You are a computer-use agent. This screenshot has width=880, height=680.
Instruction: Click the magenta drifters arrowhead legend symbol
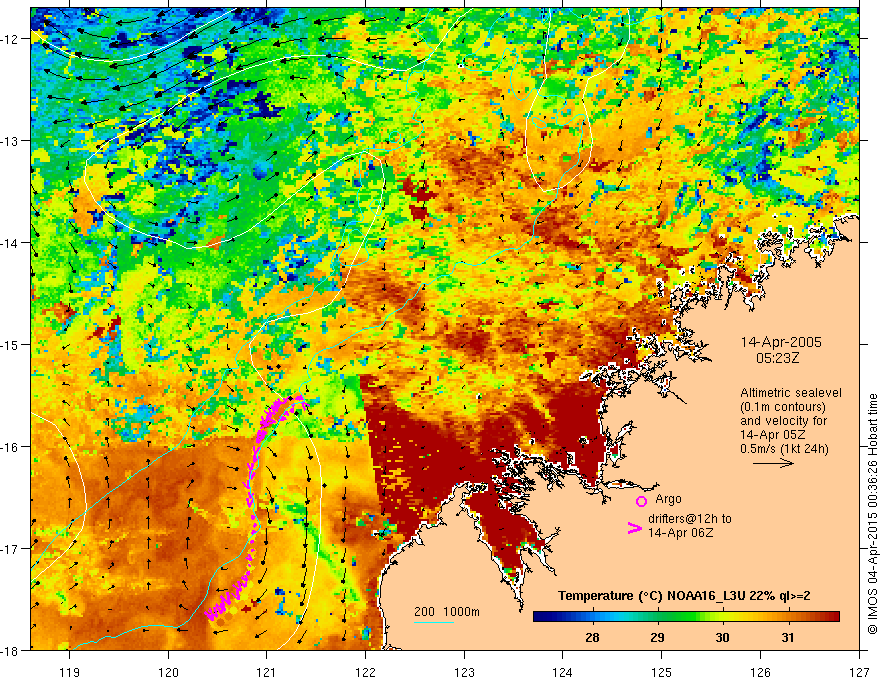[x=634, y=528]
